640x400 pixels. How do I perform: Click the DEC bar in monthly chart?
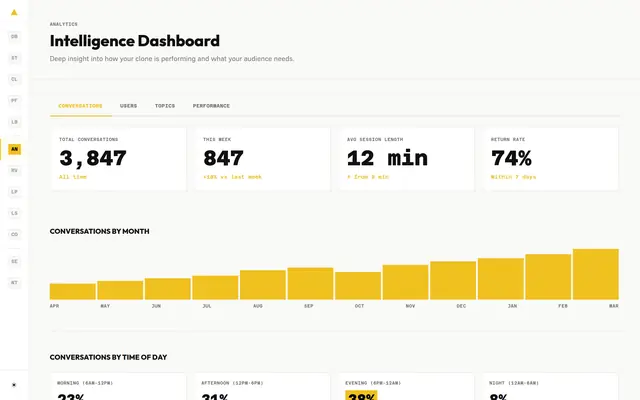tap(453, 280)
